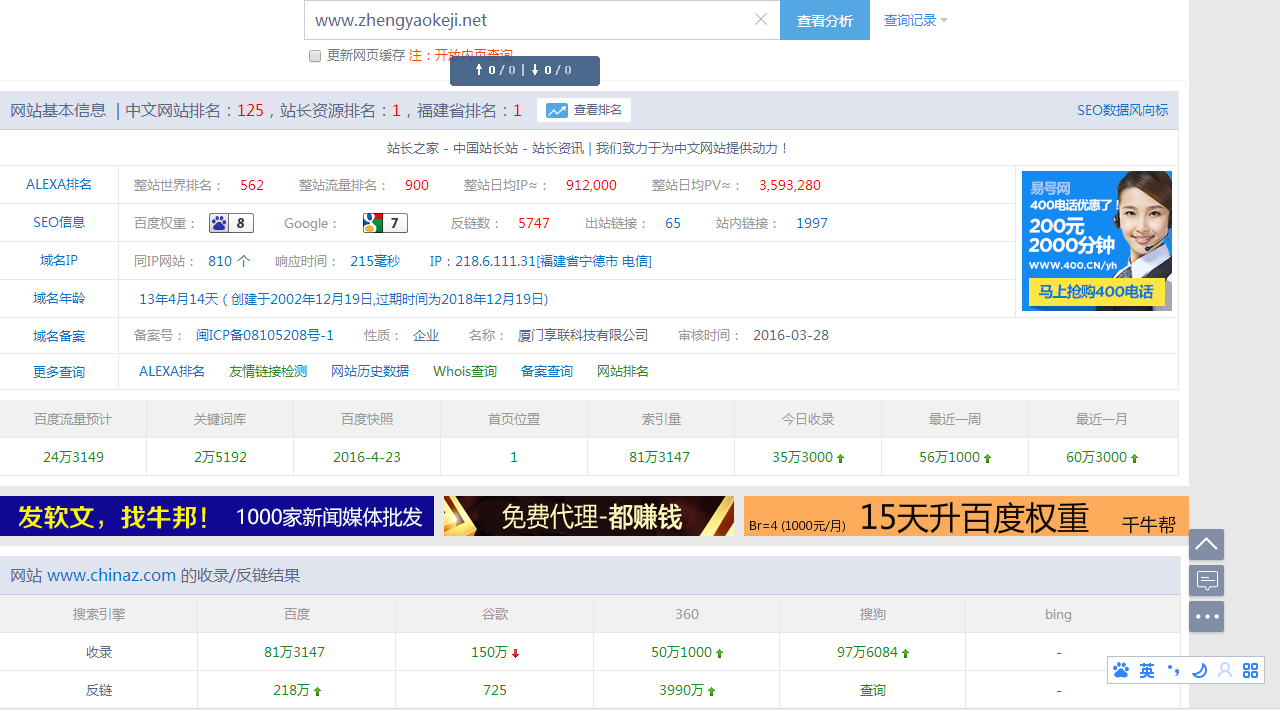
Task: Open the 15天升百度权重 ad banner
Action: (x=966, y=516)
